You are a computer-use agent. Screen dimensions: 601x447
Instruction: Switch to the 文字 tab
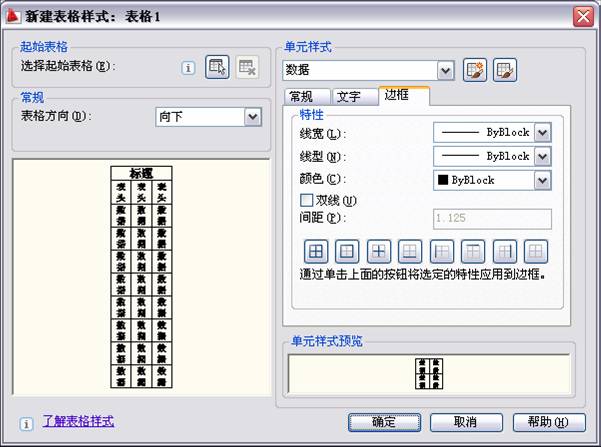click(x=349, y=97)
